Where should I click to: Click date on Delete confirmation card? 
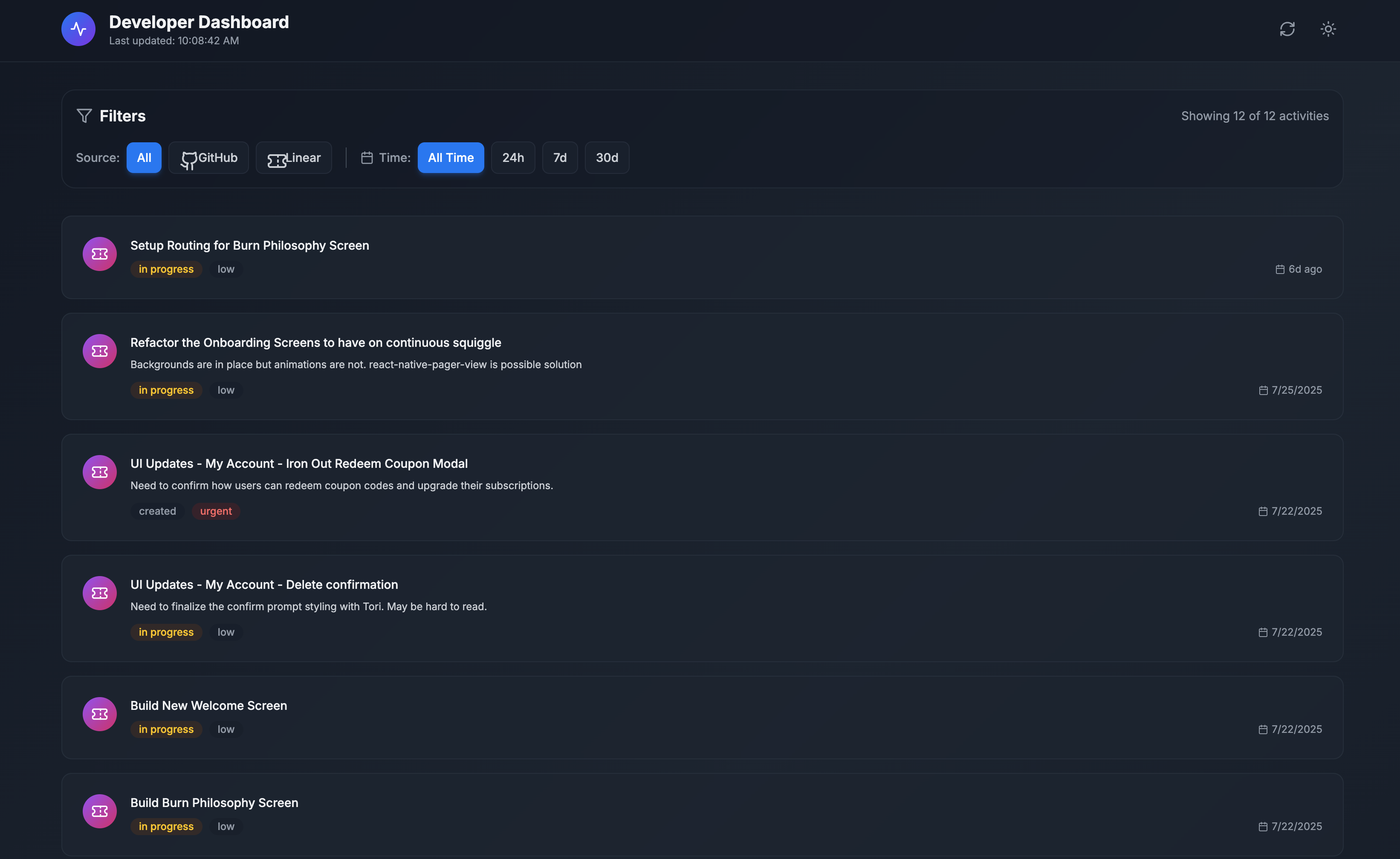tap(1296, 632)
